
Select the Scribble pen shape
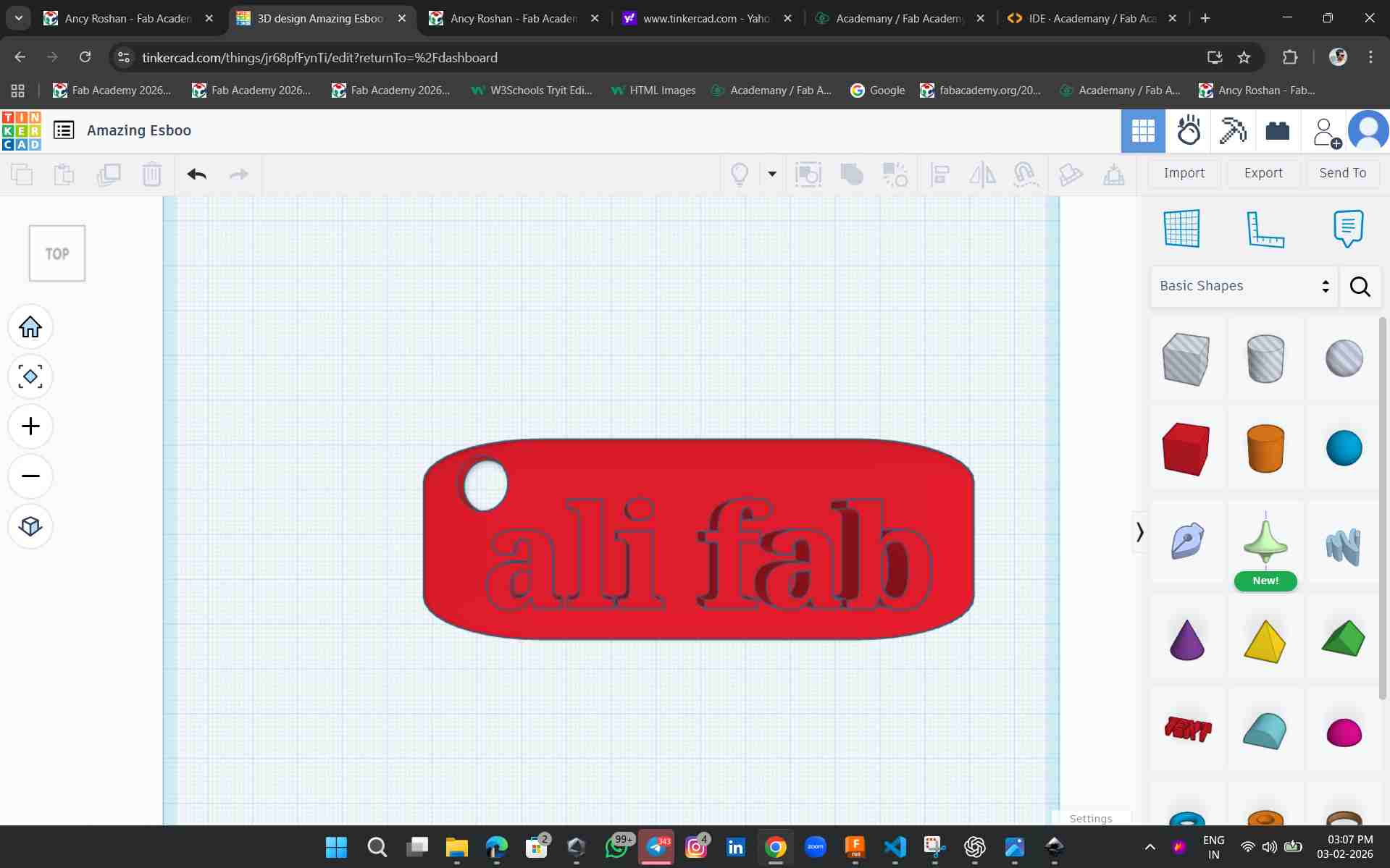[1186, 541]
